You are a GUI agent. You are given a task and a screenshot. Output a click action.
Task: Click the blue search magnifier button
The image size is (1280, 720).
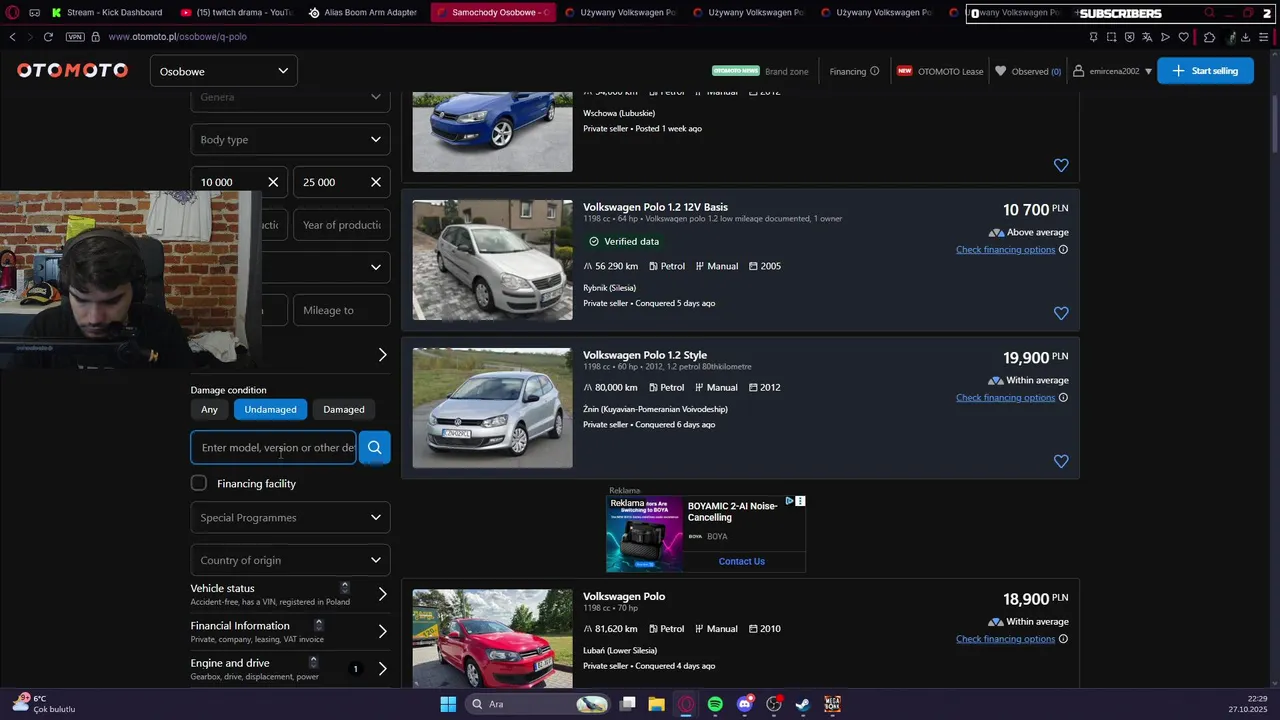(x=375, y=448)
